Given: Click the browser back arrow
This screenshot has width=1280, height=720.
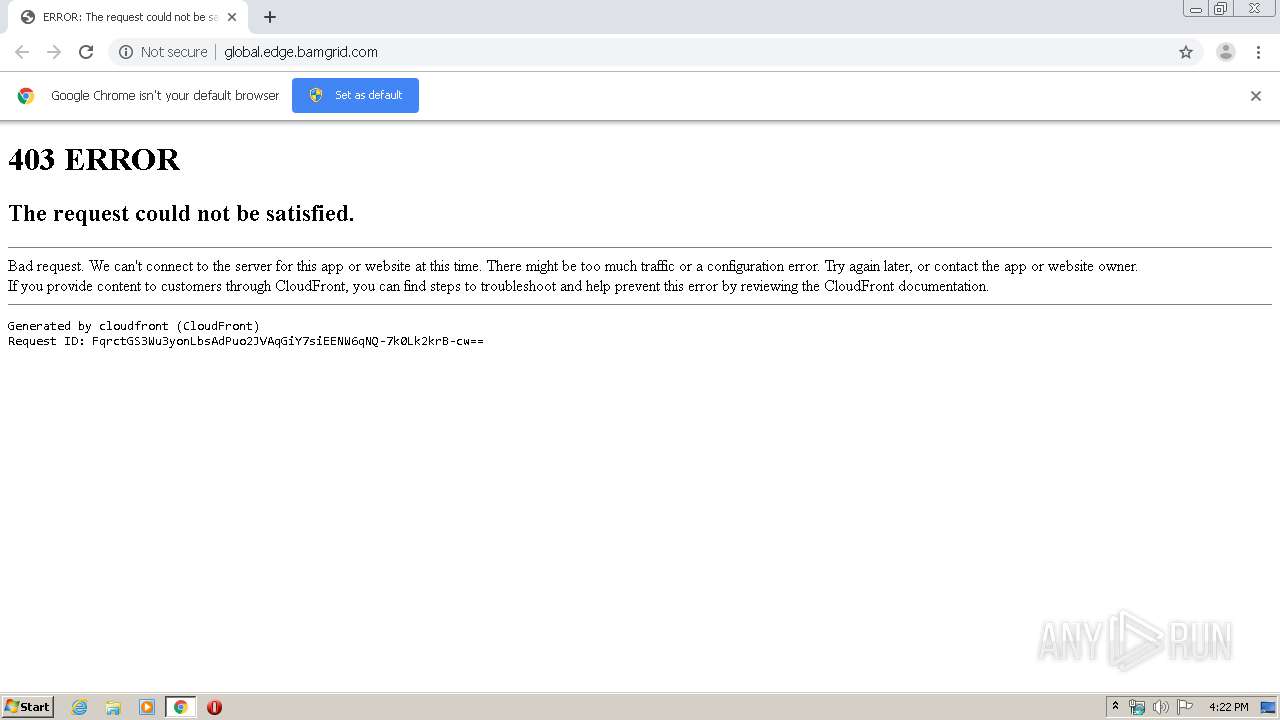Looking at the screenshot, I should [22, 52].
